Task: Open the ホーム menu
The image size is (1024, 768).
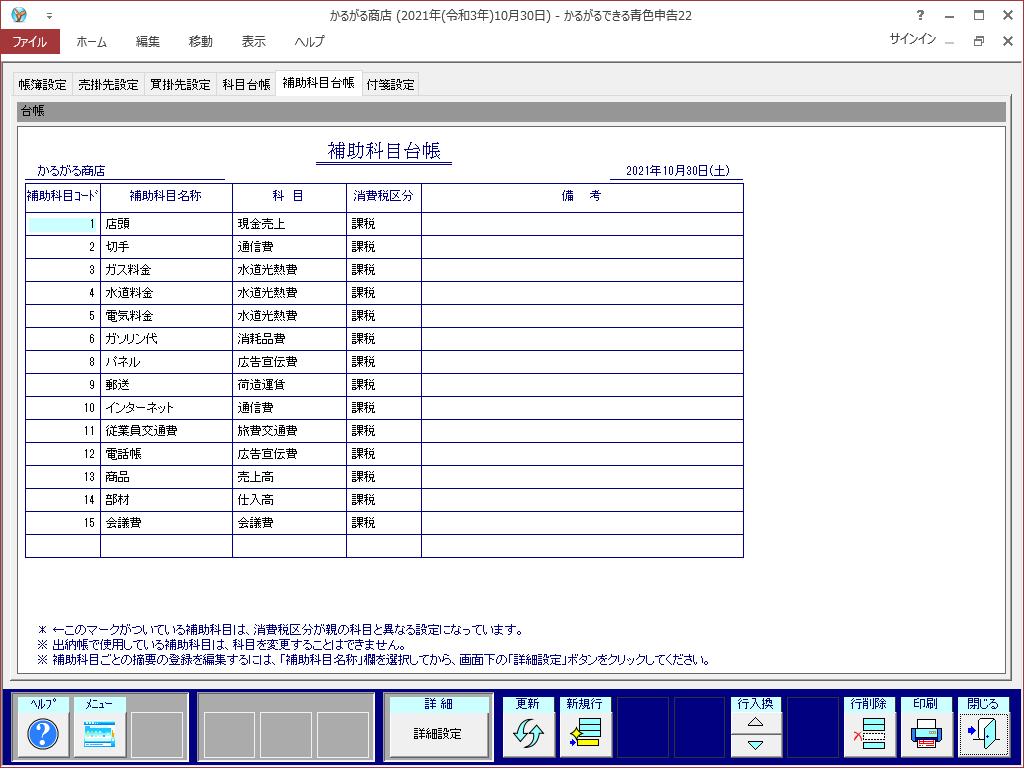Action: point(91,41)
